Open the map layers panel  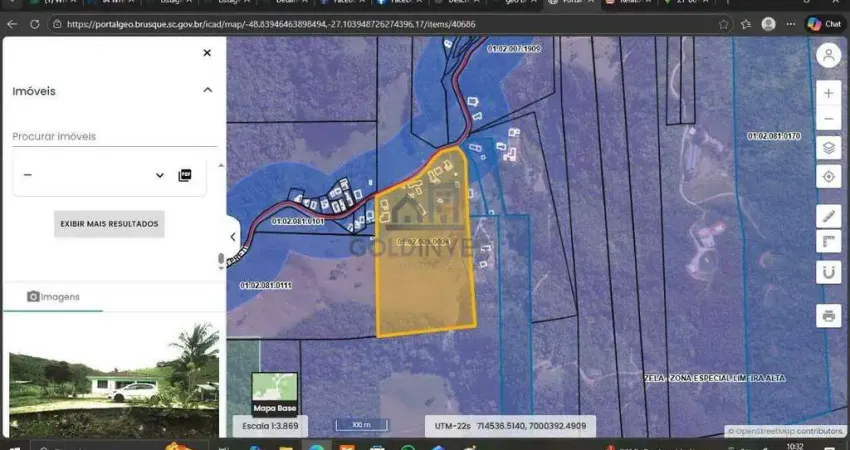click(x=828, y=148)
